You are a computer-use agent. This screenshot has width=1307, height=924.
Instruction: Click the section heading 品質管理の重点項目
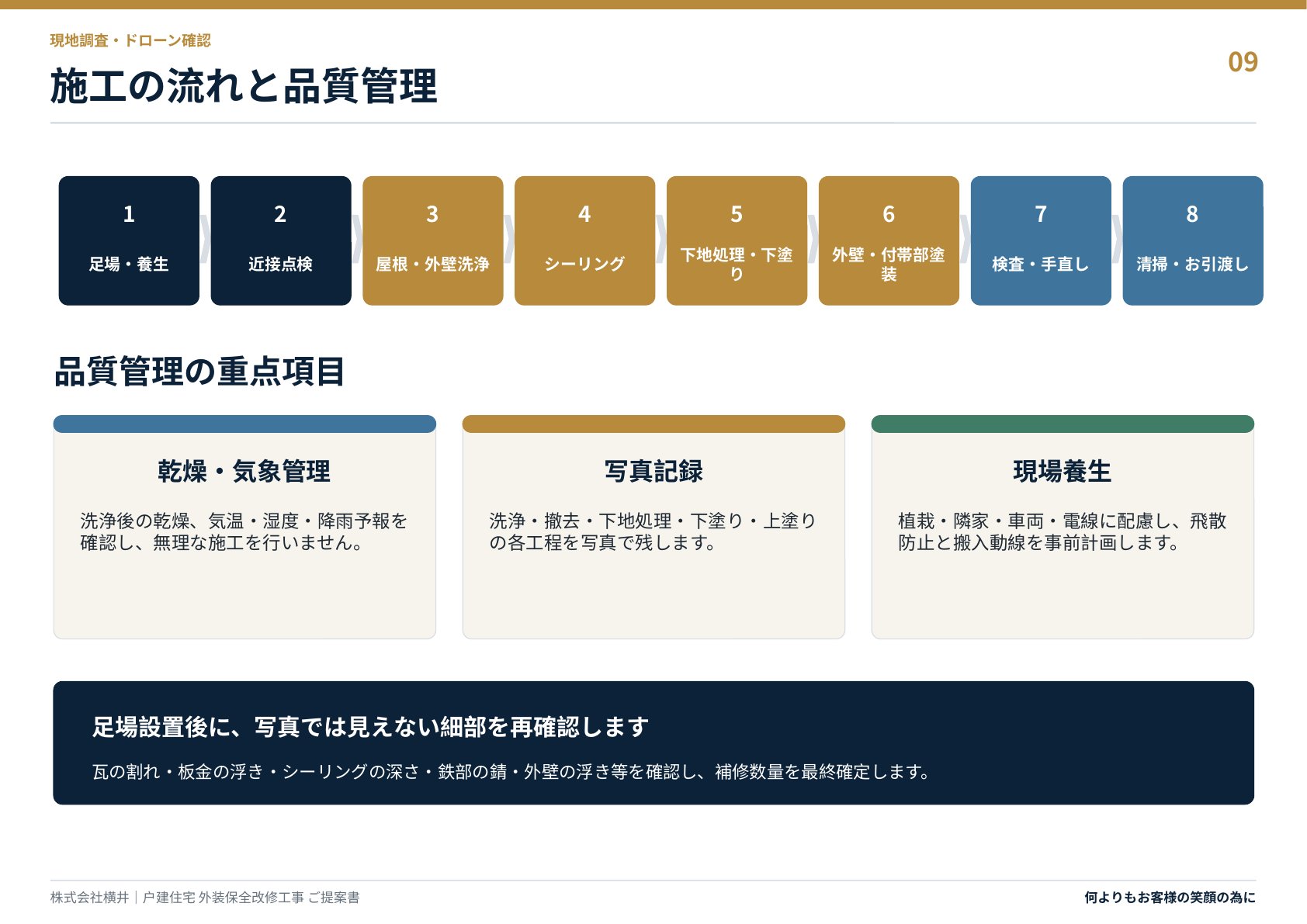199,372
